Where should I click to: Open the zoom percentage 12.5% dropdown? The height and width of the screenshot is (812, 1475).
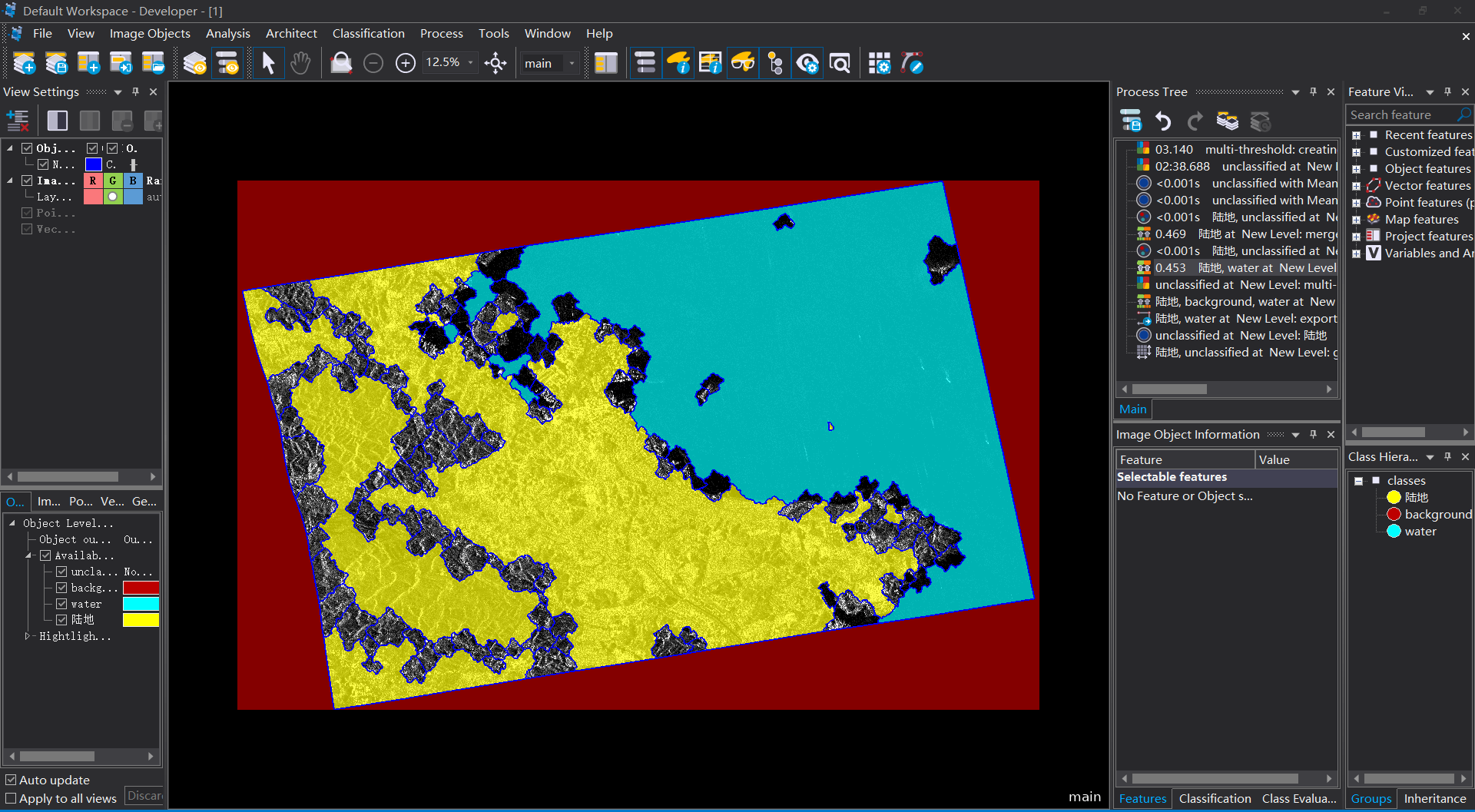click(x=470, y=63)
